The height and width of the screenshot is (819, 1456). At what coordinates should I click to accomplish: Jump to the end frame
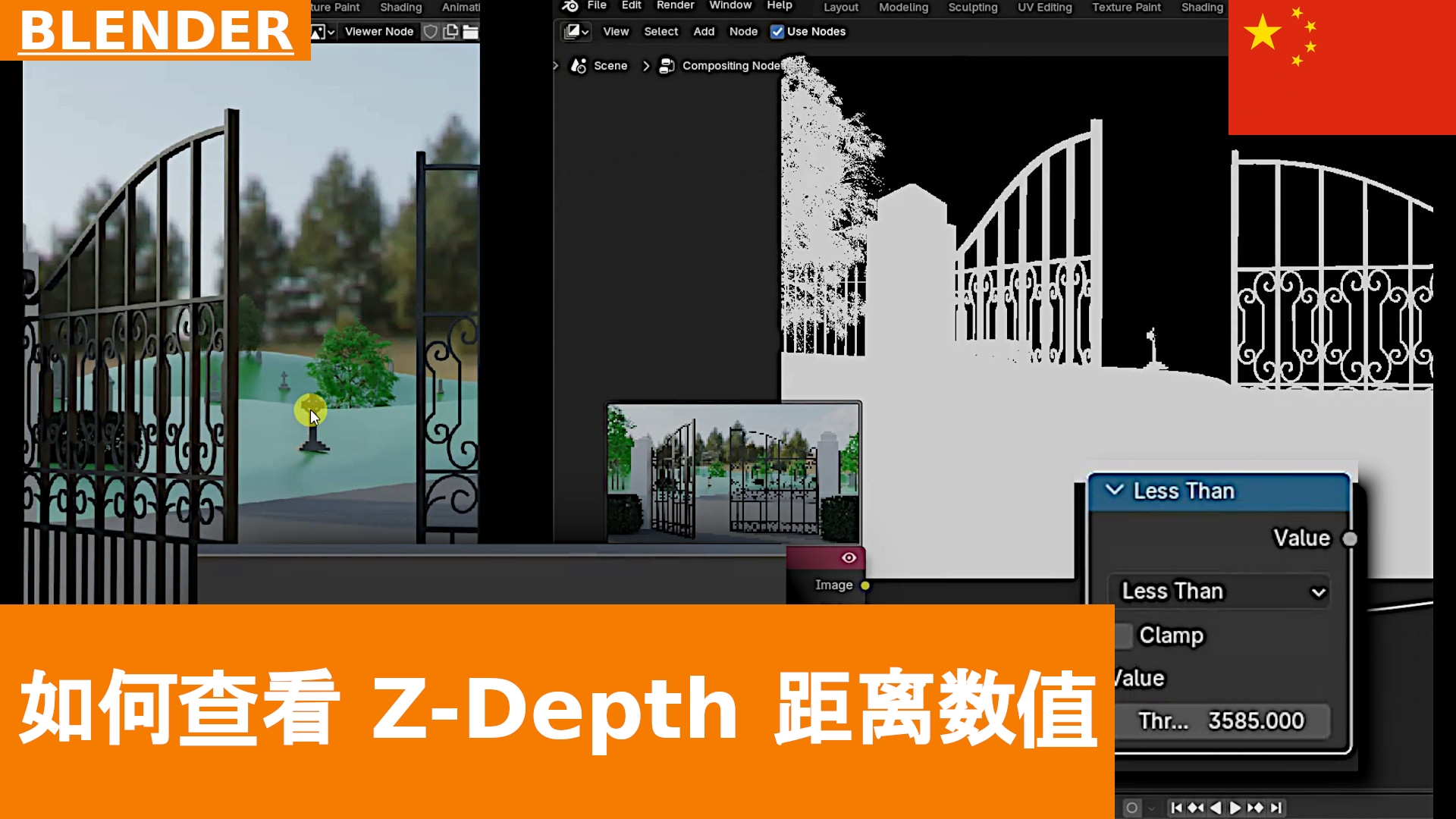(x=1276, y=808)
